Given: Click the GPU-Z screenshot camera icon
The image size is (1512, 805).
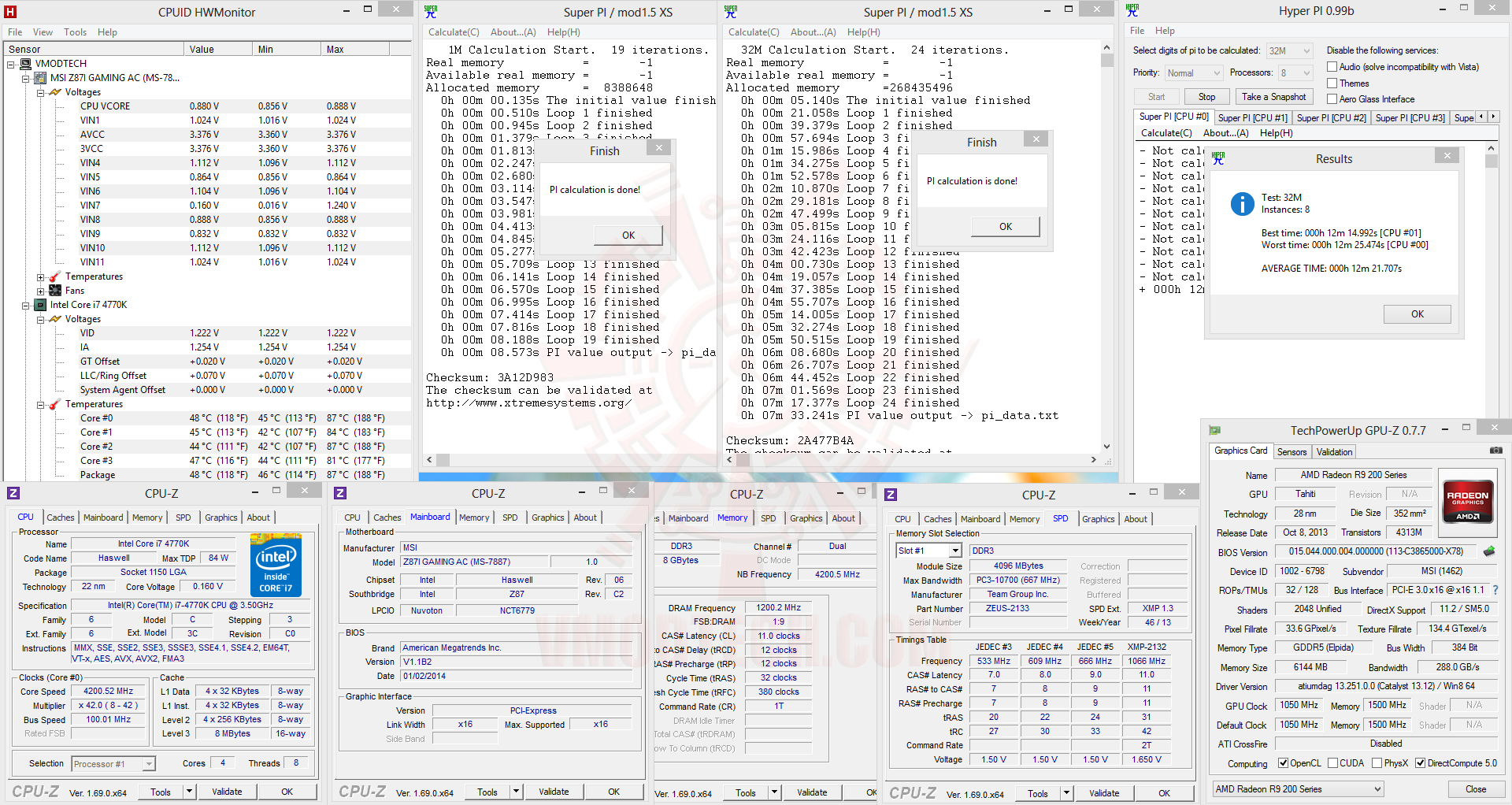Looking at the screenshot, I should (1495, 451).
